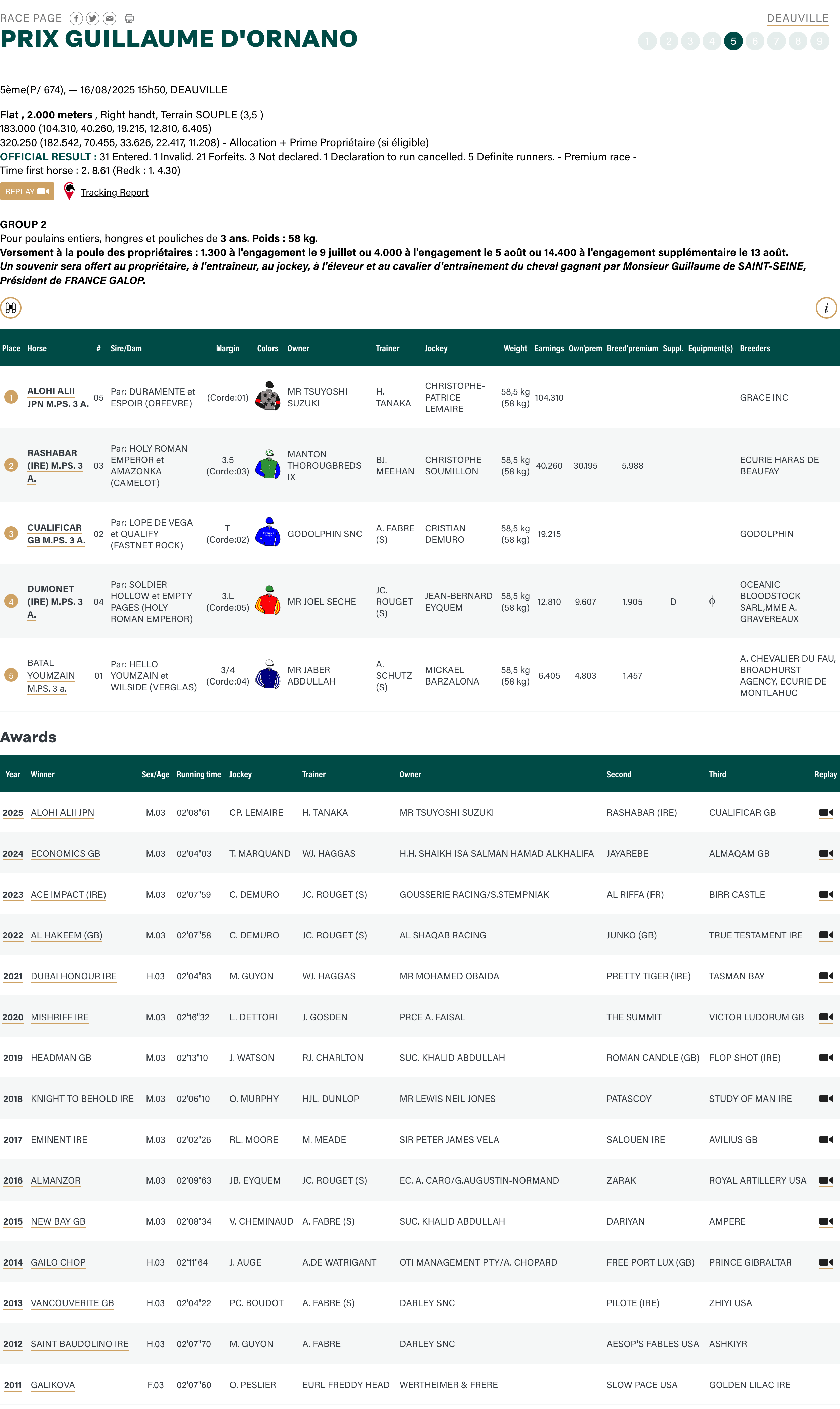Open horse DUMONET (IRE) result link
This screenshot has height=1409, width=840.
[x=55, y=602]
